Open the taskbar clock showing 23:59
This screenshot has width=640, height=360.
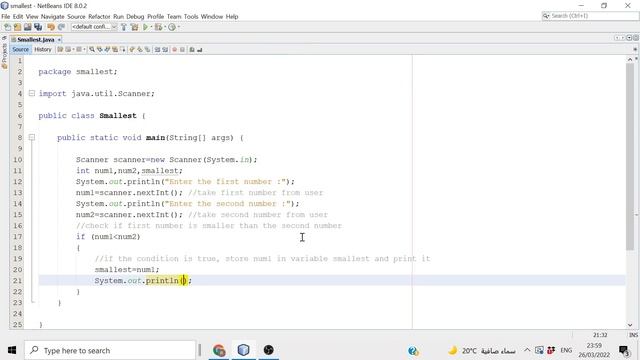click(594, 350)
